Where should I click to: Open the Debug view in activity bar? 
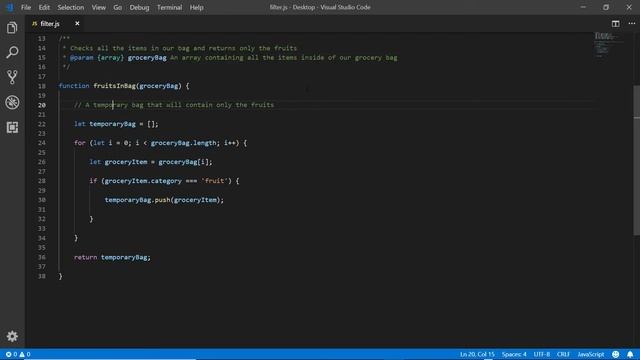12,102
